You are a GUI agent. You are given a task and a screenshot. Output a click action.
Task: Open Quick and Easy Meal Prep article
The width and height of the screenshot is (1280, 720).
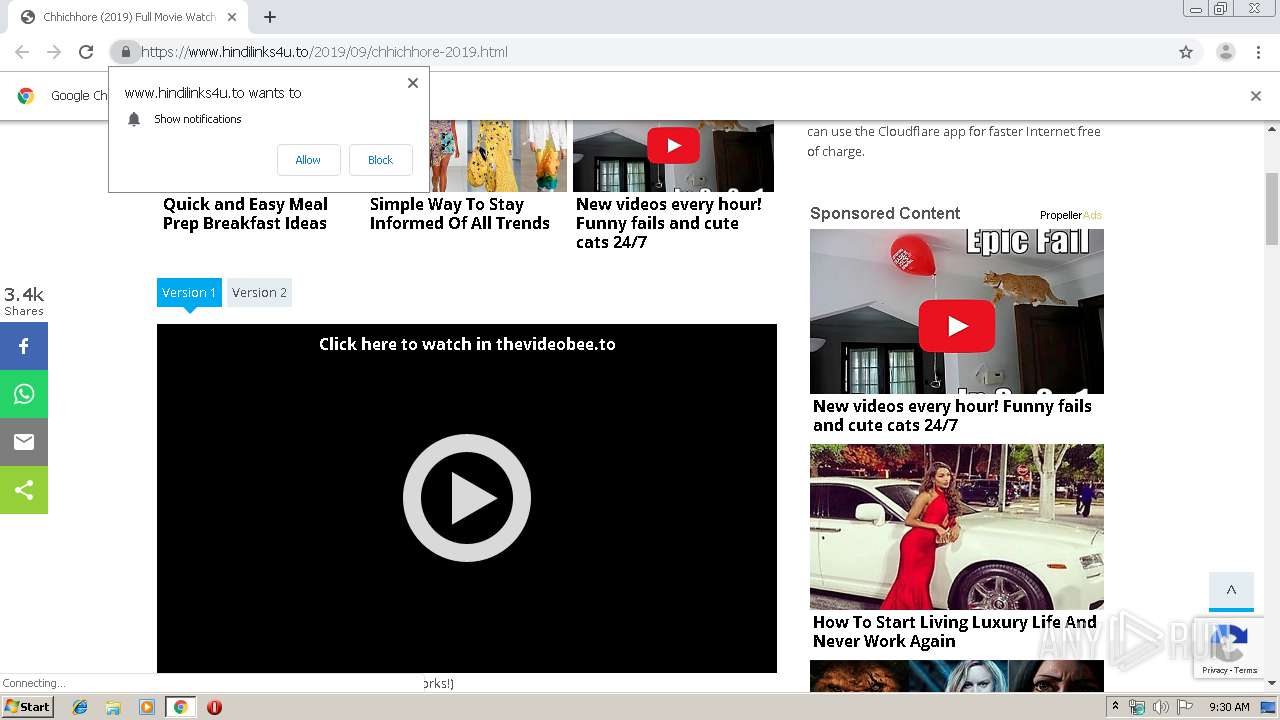pyautogui.click(x=245, y=213)
